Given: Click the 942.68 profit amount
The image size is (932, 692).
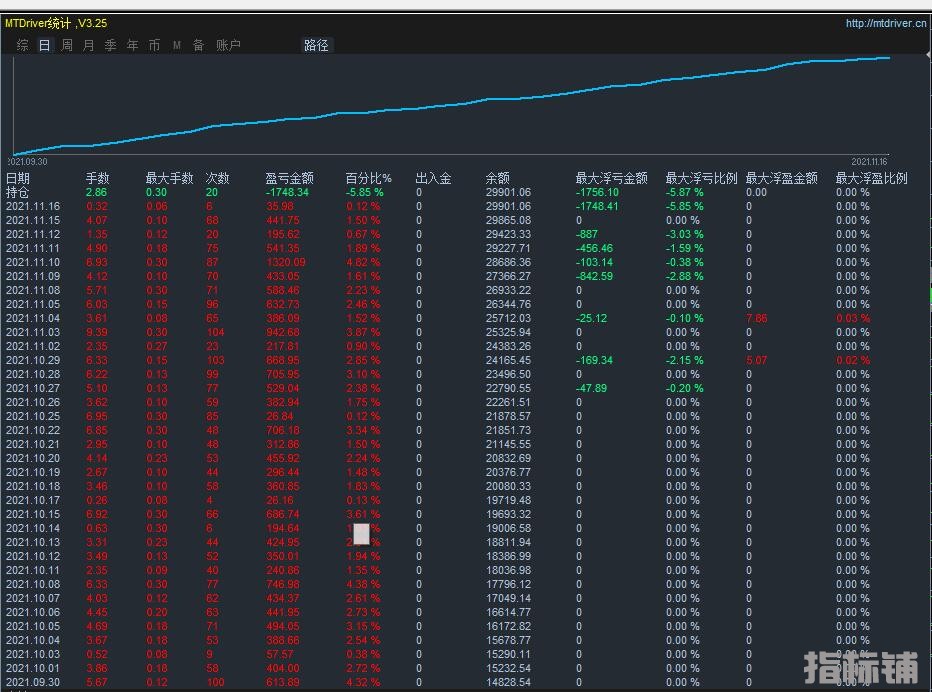Looking at the screenshot, I should click(283, 332).
